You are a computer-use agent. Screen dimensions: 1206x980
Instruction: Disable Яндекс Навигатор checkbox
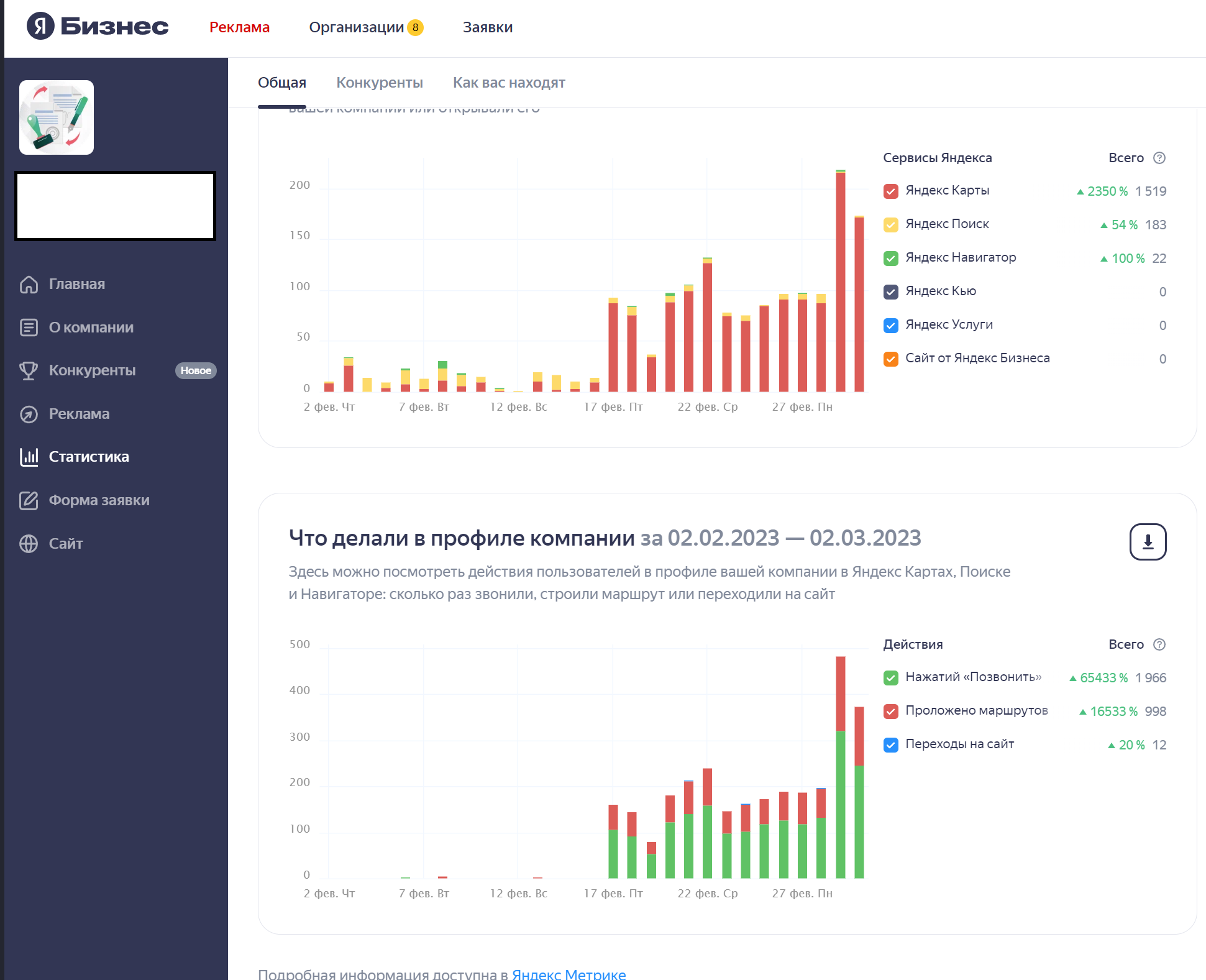pyautogui.click(x=890, y=259)
